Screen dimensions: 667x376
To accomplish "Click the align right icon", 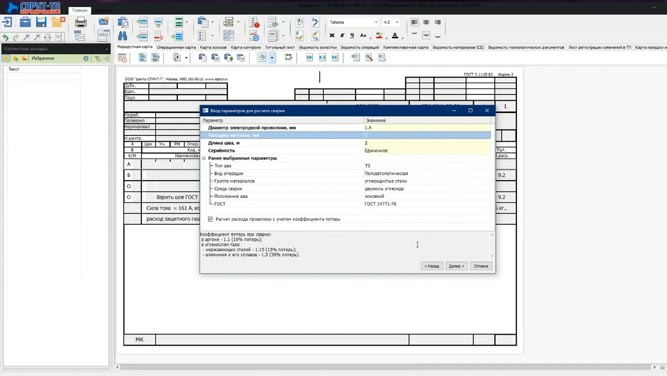I will point(438,22).
